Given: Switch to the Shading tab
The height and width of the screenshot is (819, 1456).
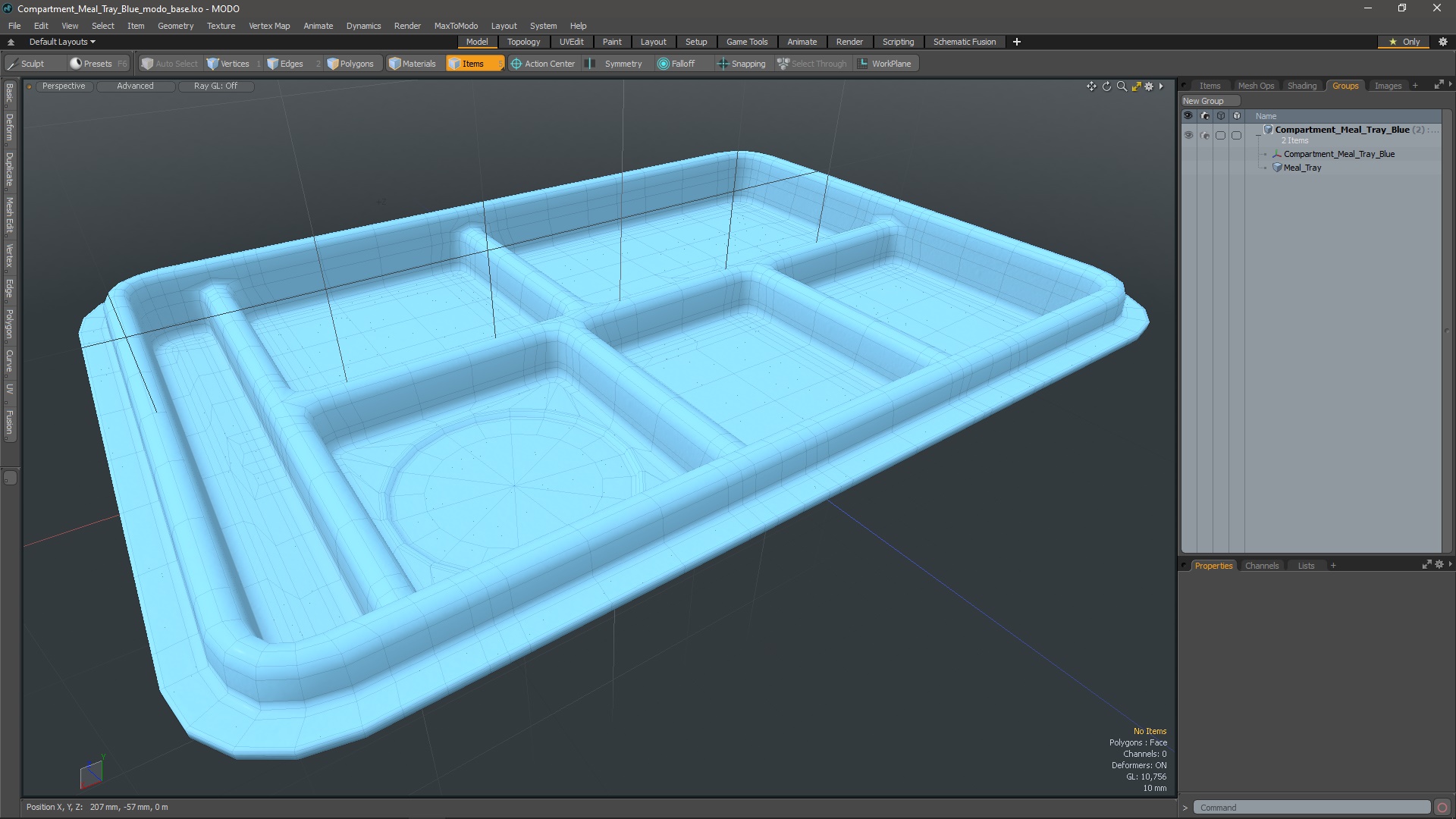Looking at the screenshot, I should (x=1301, y=86).
